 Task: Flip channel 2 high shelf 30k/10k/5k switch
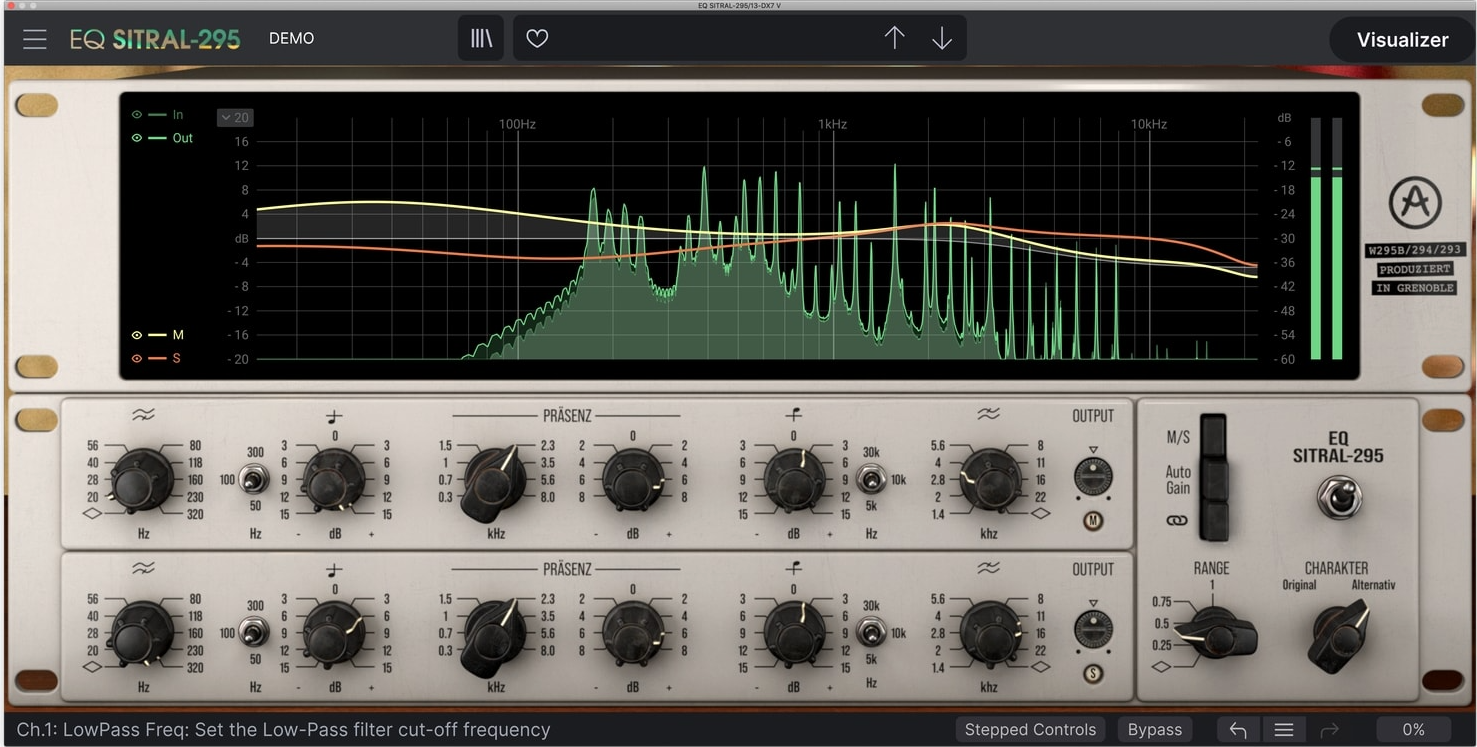pyautogui.click(x=871, y=633)
